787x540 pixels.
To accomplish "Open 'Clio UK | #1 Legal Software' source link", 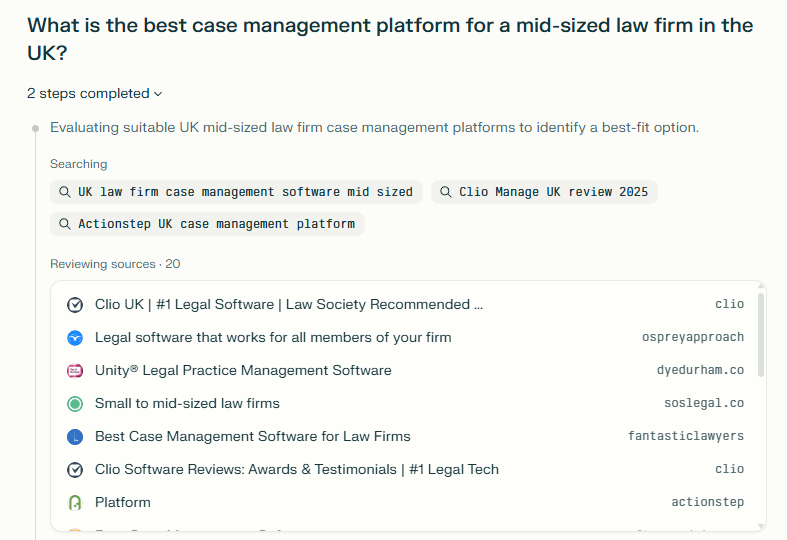I will 289,304.
